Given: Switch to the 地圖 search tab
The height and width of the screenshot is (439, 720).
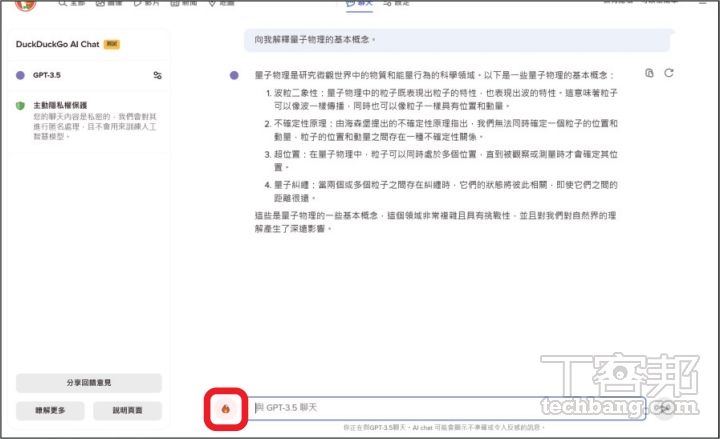Looking at the screenshot, I should (221, 3).
